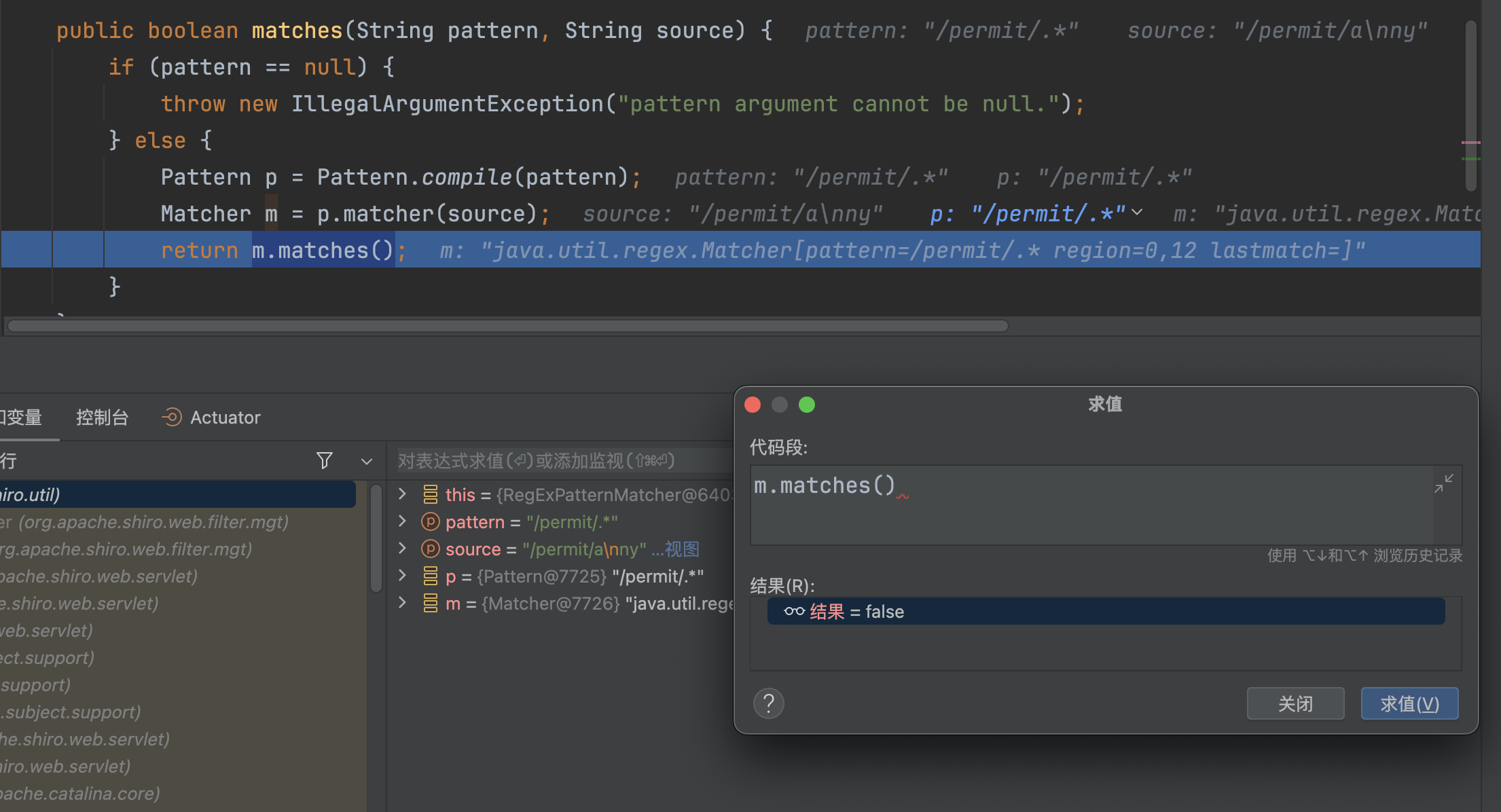Click the 关闭 close button
This screenshot has height=812, width=1501.
point(1295,703)
